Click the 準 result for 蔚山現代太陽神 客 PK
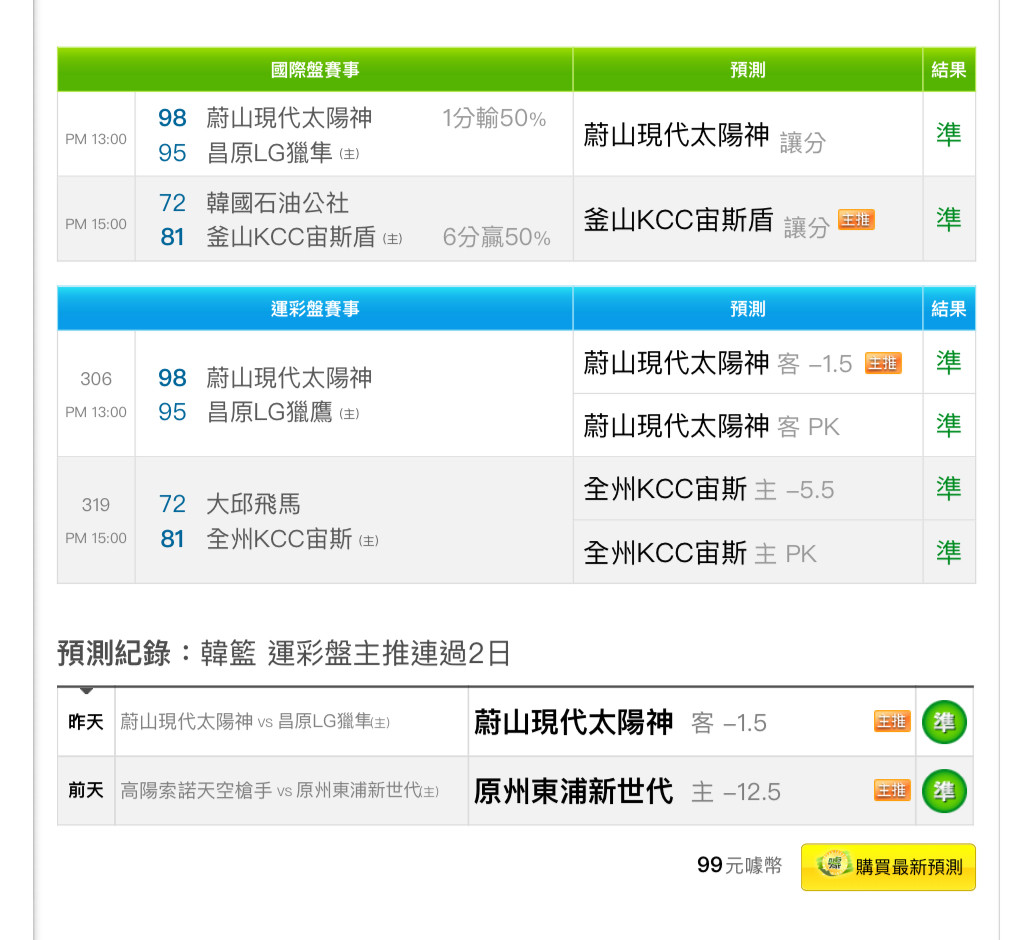The width and height of the screenshot is (1012, 940). (x=949, y=425)
